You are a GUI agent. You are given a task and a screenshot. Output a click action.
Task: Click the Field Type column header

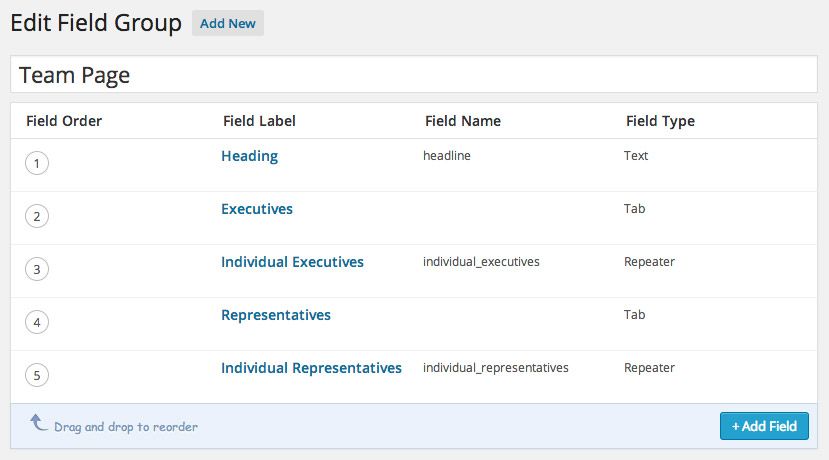point(660,121)
